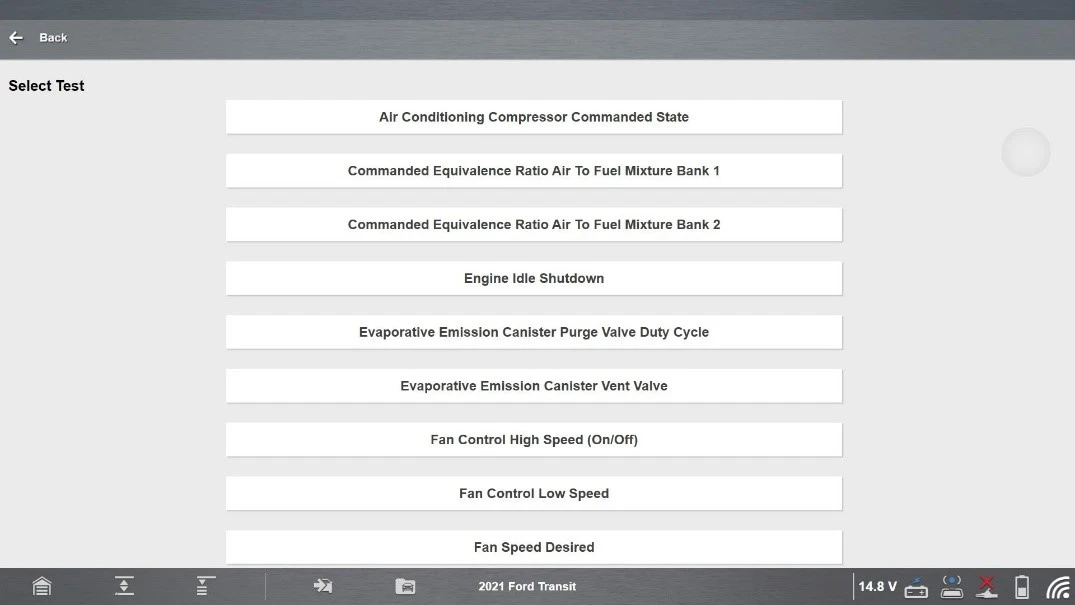This screenshot has width=1075, height=605.
Task: Choose Commanded Equivalence Ratio Bank 2 test
Action: (x=534, y=225)
